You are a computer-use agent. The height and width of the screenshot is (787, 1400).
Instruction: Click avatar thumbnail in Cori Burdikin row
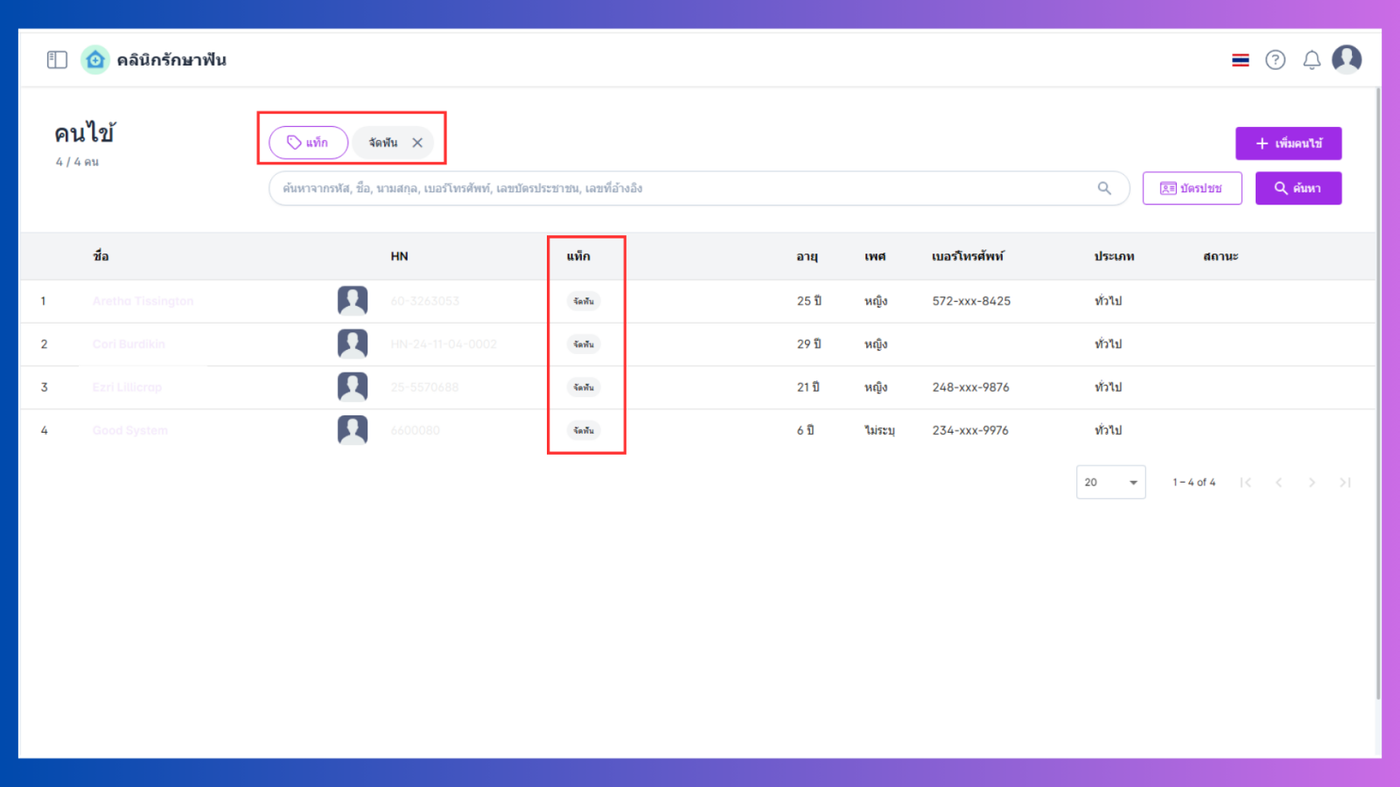[x=352, y=344]
